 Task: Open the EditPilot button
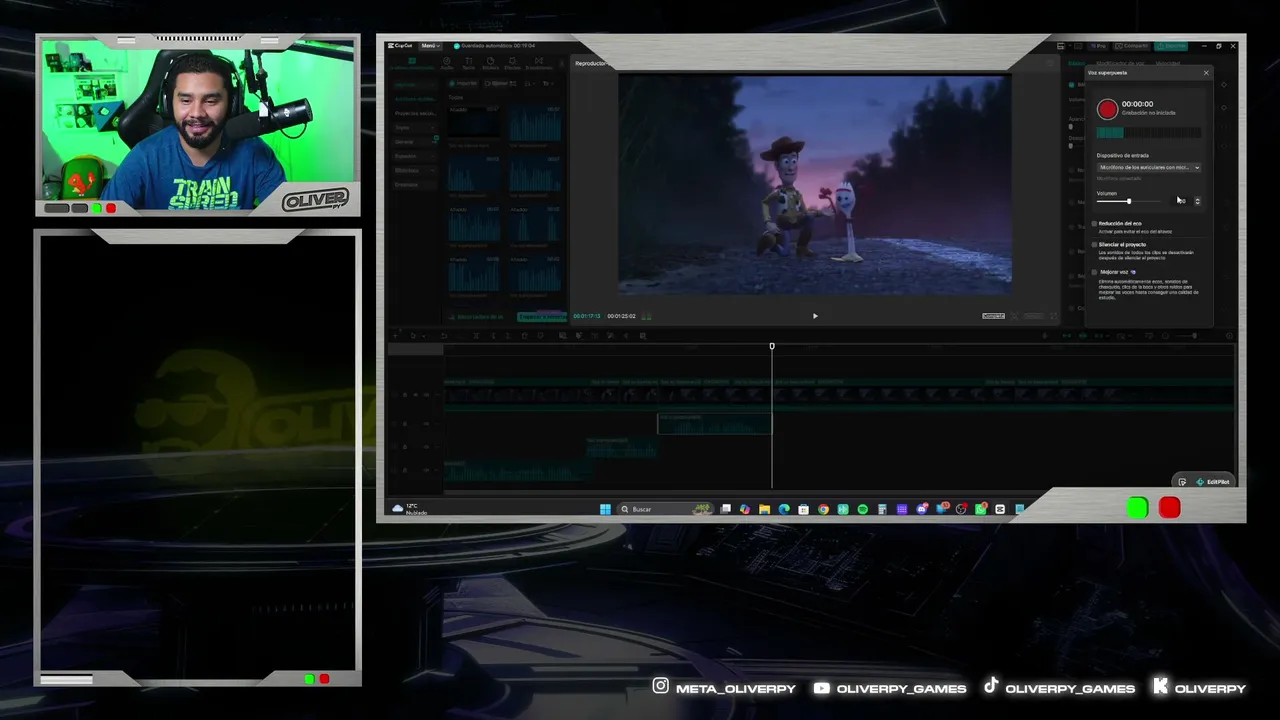pyautogui.click(x=1213, y=482)
